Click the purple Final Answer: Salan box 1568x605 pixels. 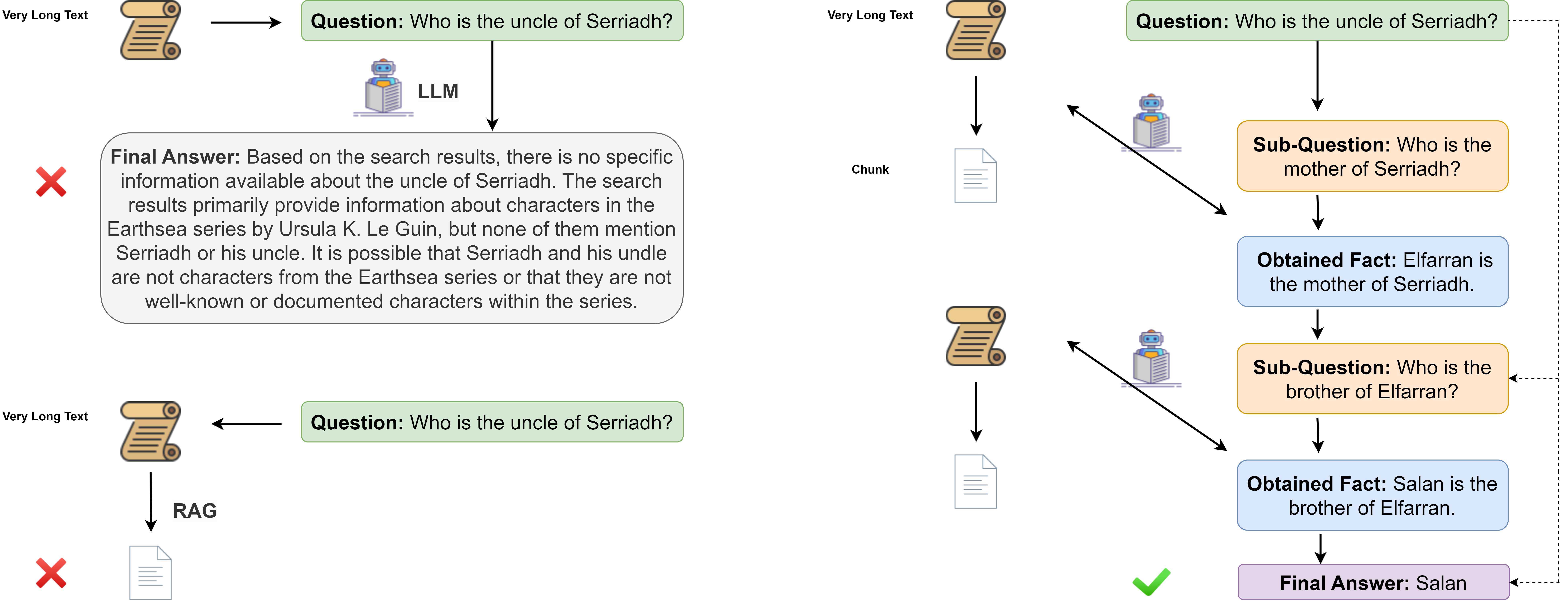(1373, 583)
